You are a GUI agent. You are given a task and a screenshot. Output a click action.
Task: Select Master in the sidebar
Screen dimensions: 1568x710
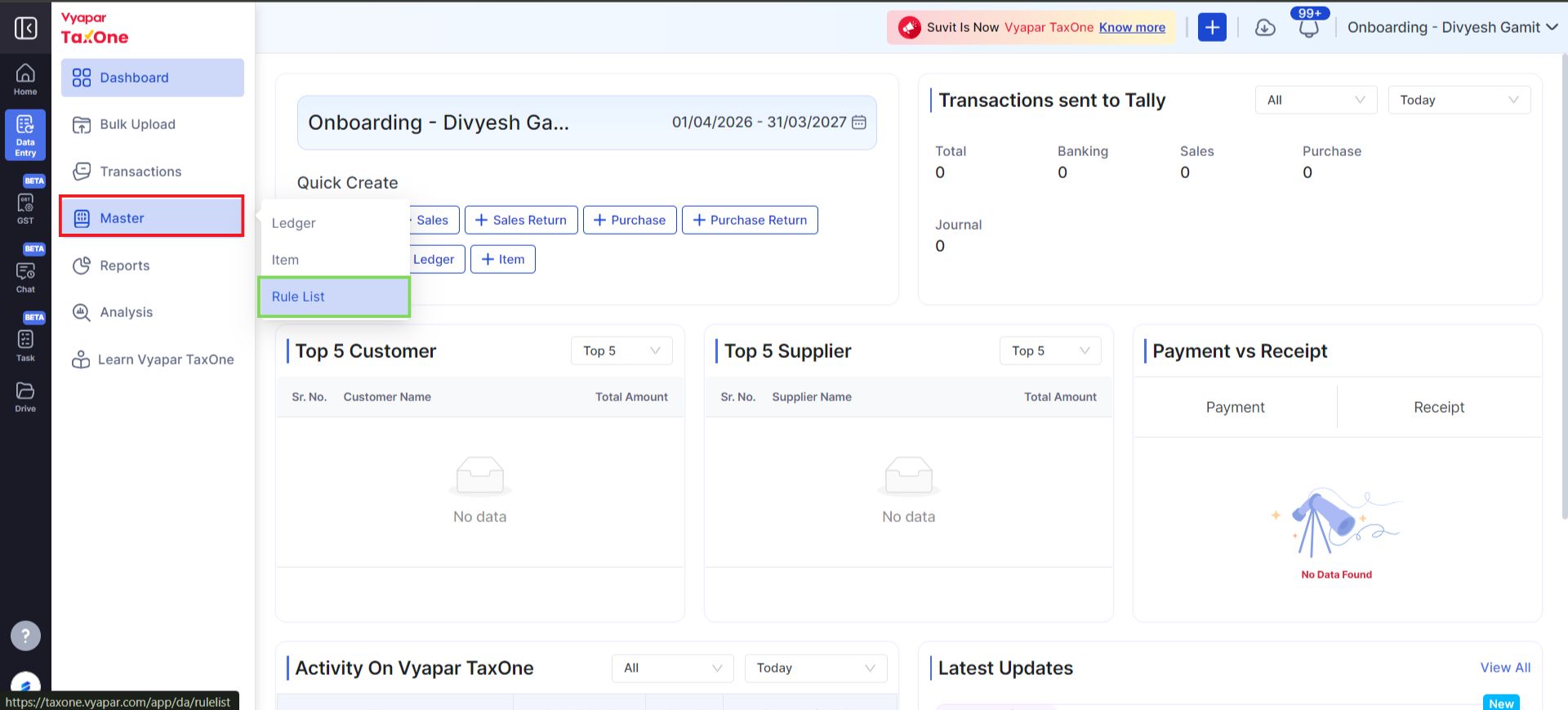(x=153, y=218)
